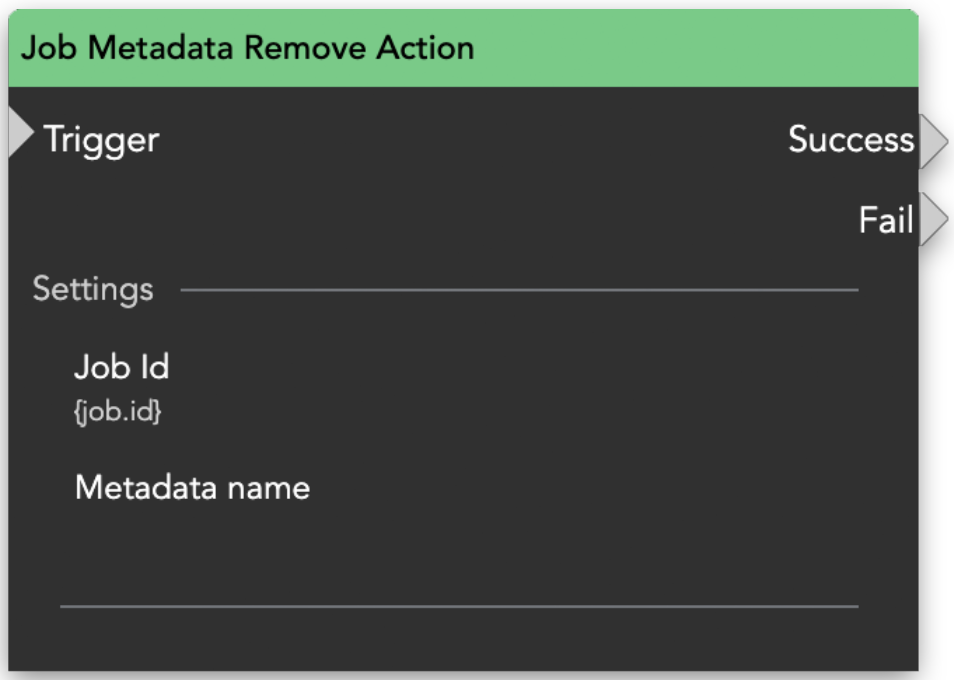The image size is (954, 680).
Task: Click the Settings section label
Action: tap(93, 290)
